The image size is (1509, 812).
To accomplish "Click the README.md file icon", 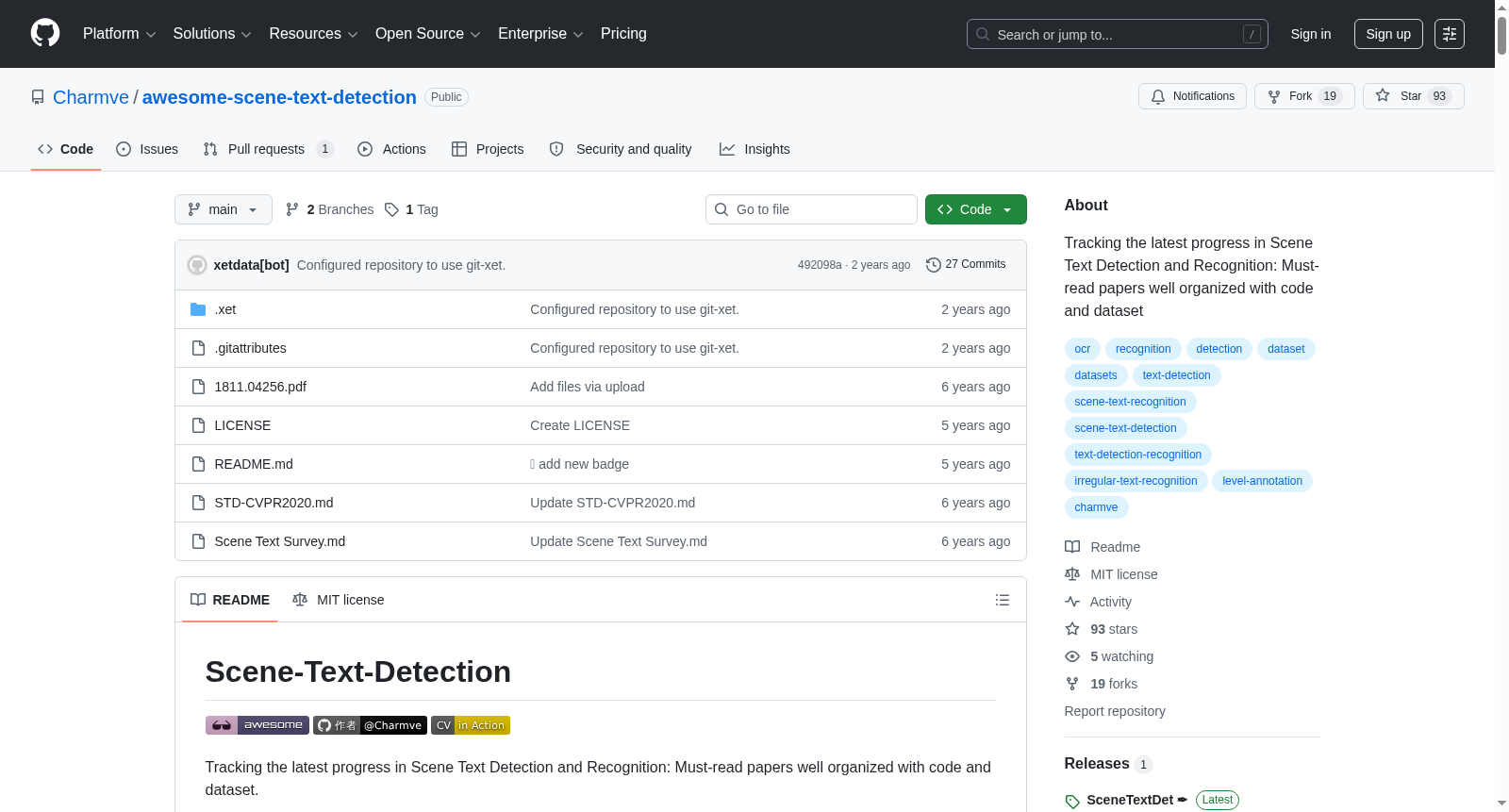I will (198, 464).
